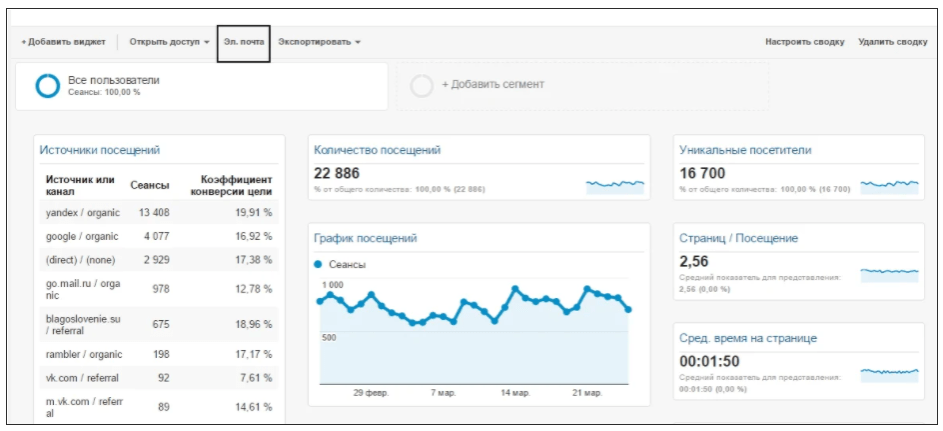This screenshot has height=431, width=943.
Task: Open the Источники посещений widget title
Action: [99, 150]
